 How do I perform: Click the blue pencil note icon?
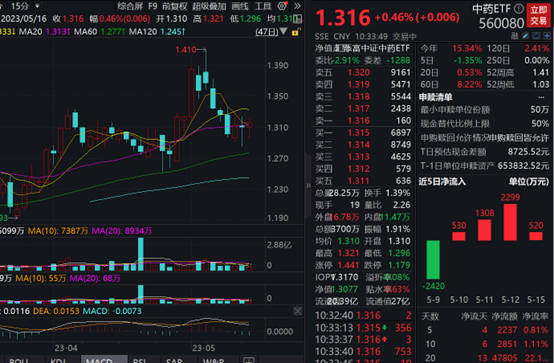[x=525, y=36]
